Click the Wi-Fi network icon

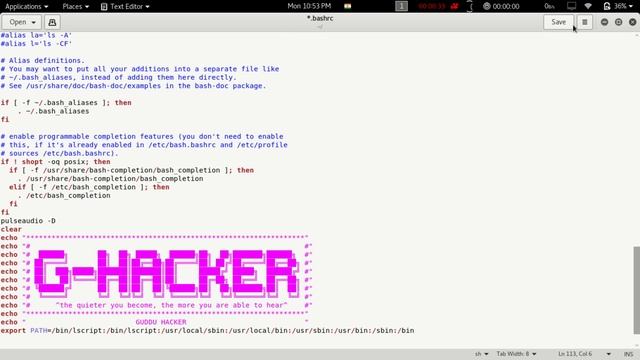click(x=588, y=6)
